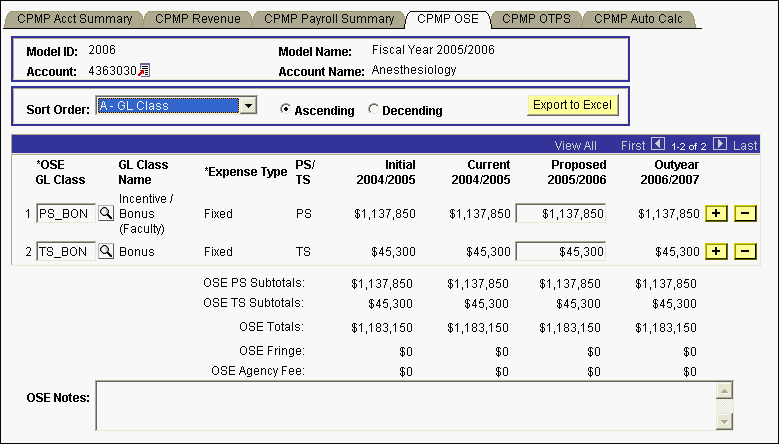
Task: Add row after TS_BON with plus button
Action: click(x=717, y=252)
